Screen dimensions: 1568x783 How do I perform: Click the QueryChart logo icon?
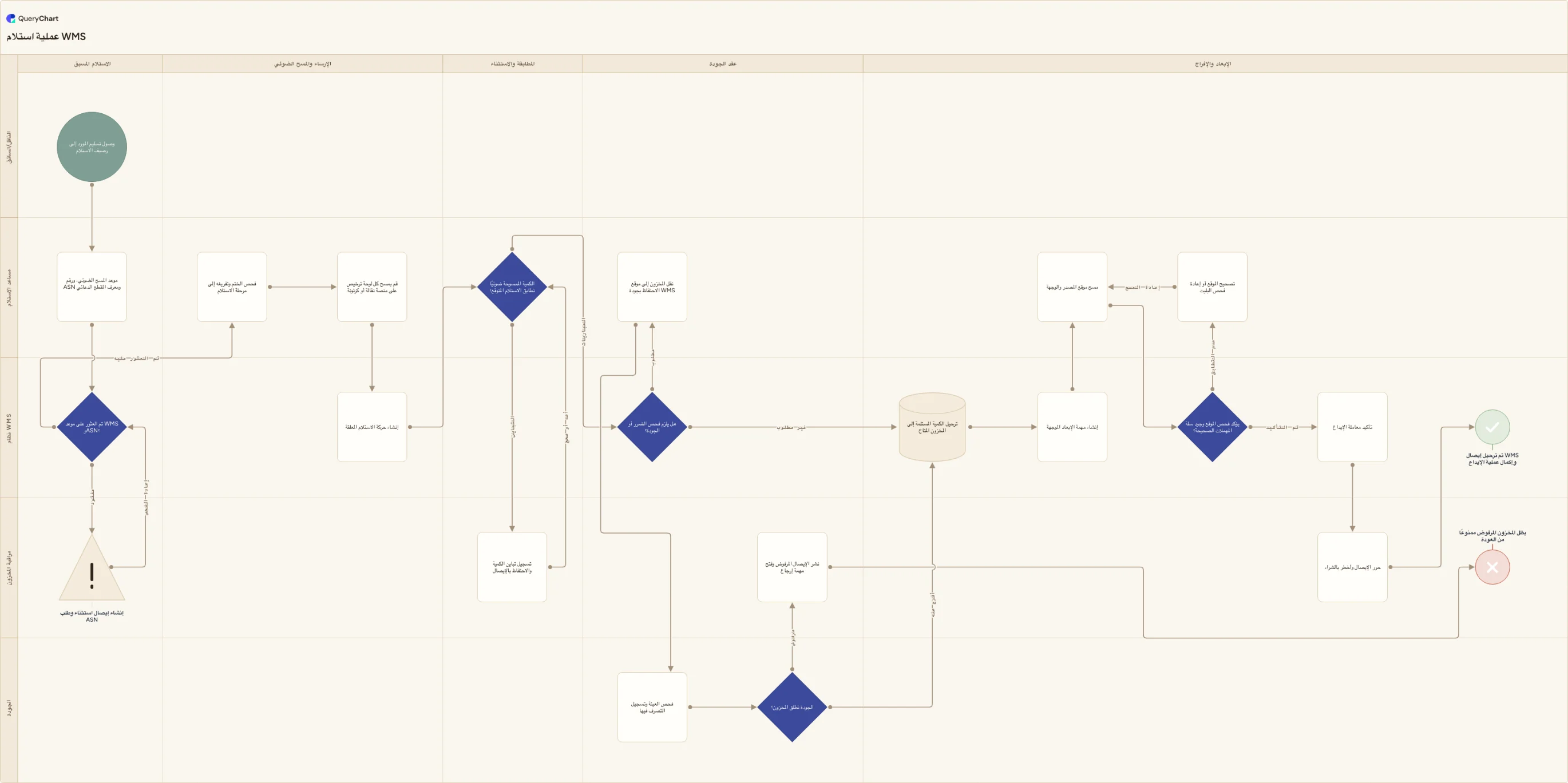tap(10, 18)
